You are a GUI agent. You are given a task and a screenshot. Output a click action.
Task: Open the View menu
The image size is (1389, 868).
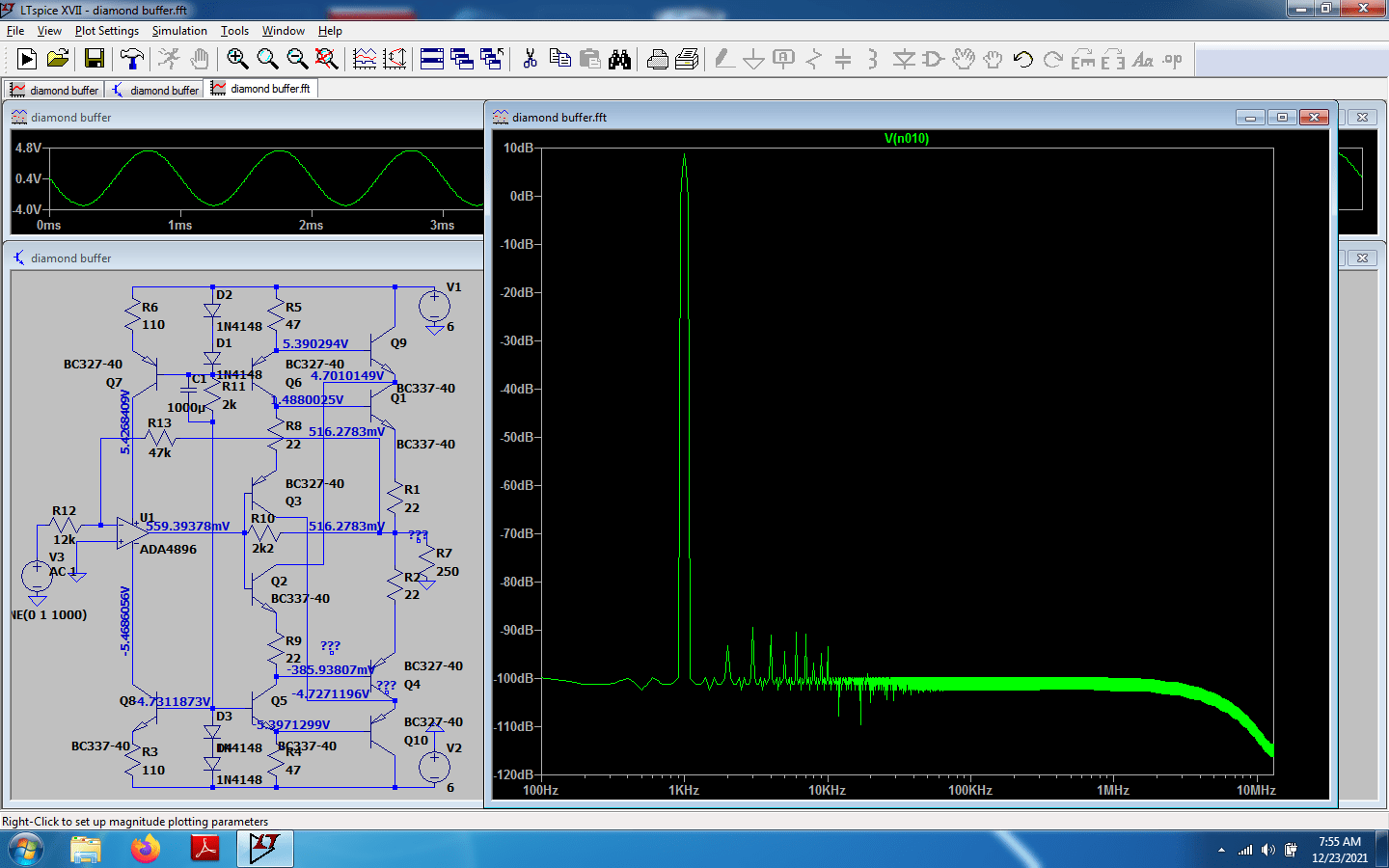click(x=49, y=31)
